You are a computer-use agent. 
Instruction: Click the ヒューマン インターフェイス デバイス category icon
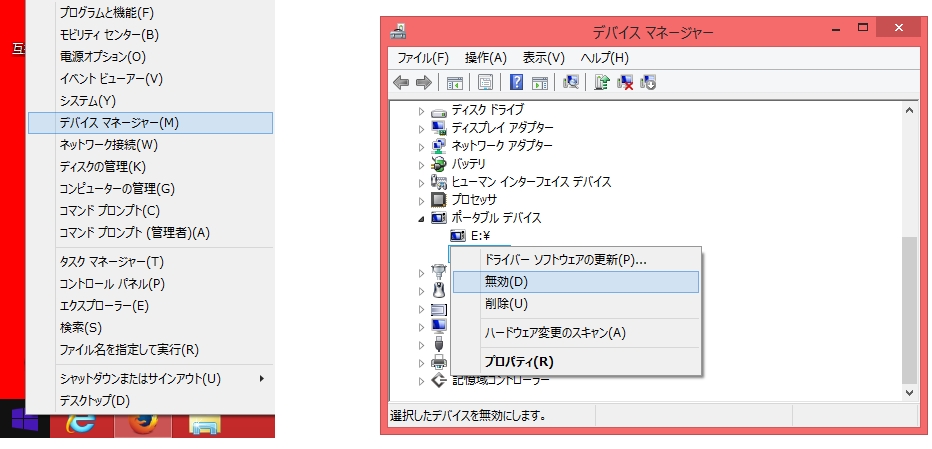coord(439,182)
